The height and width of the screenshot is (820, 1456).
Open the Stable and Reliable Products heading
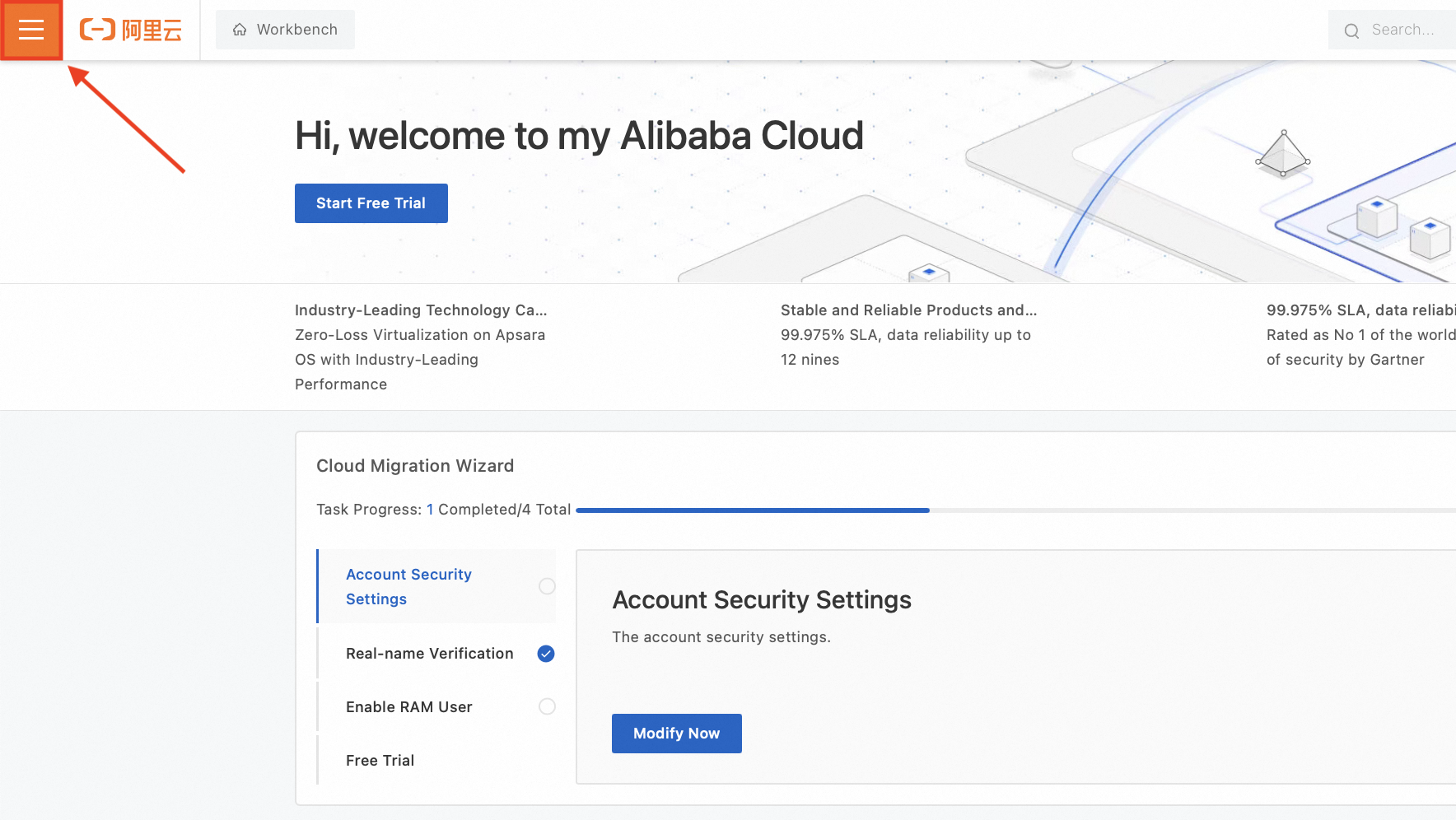(x=908, y=310)
